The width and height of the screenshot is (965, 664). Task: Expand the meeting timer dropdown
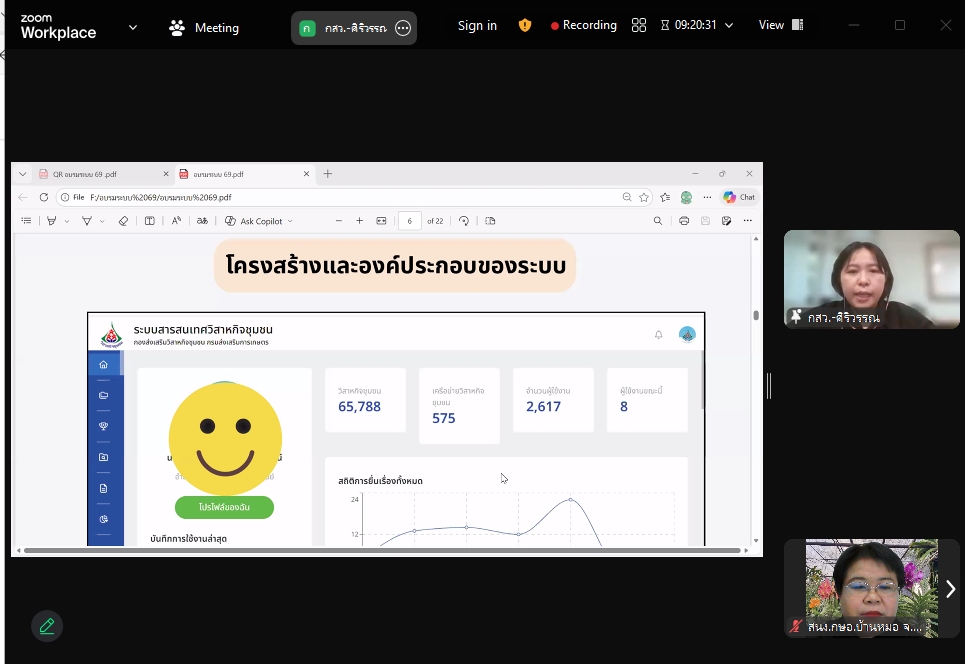point(729,26)
